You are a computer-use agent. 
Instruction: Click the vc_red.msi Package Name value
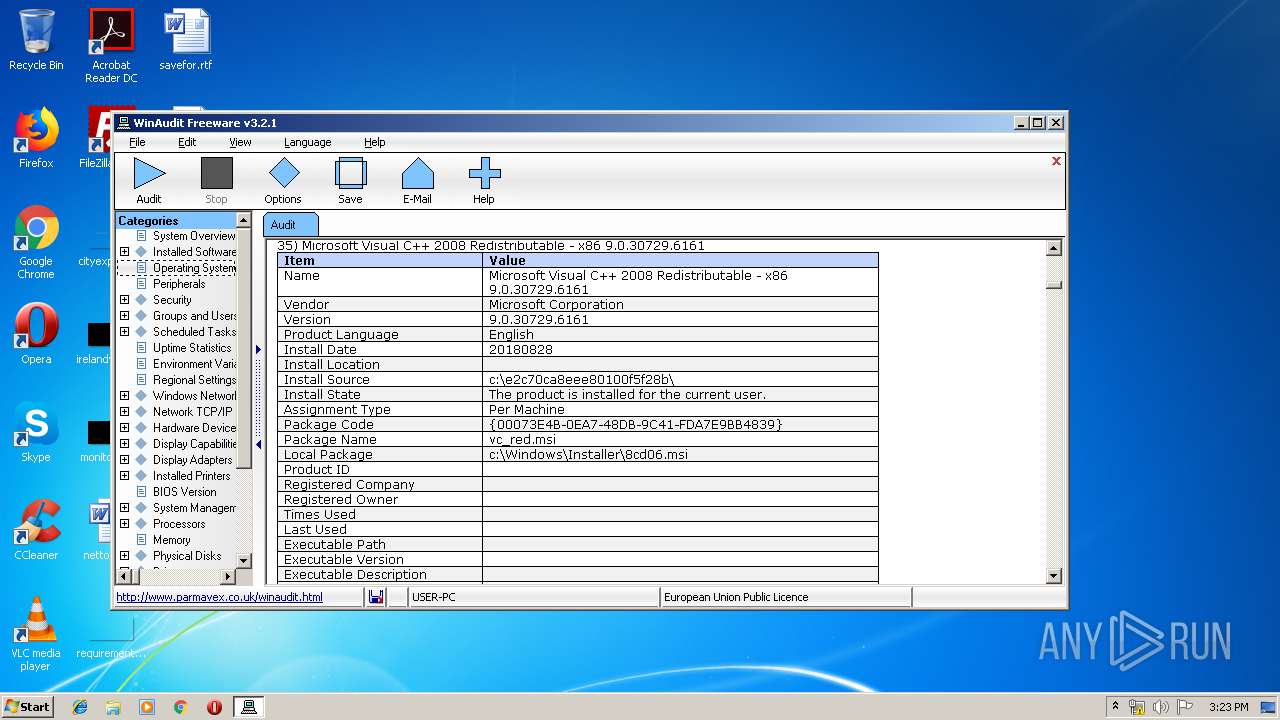tap(680, 439)
